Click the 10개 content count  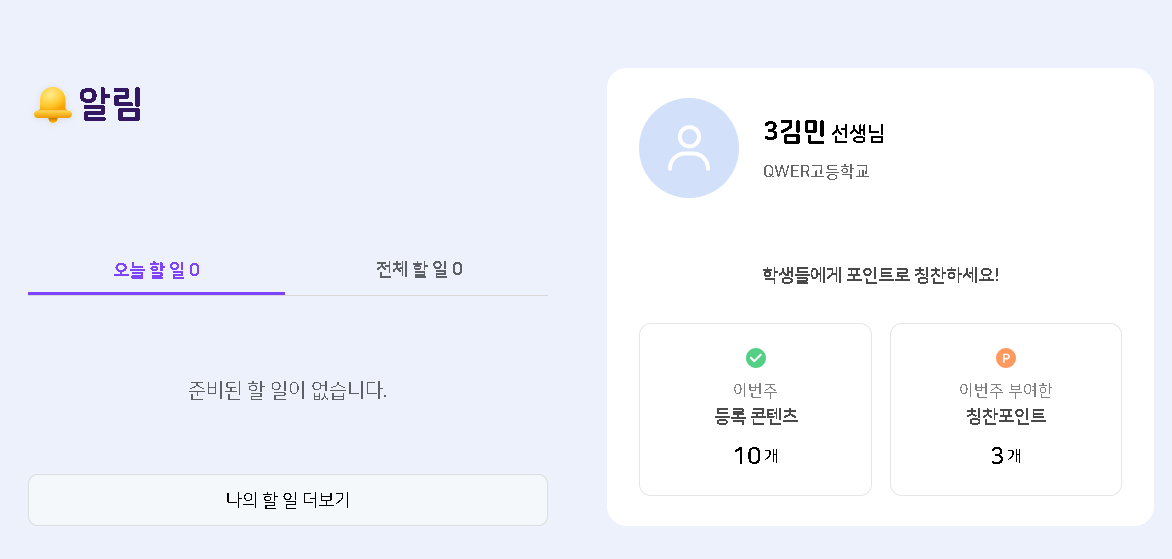point(755,456)
